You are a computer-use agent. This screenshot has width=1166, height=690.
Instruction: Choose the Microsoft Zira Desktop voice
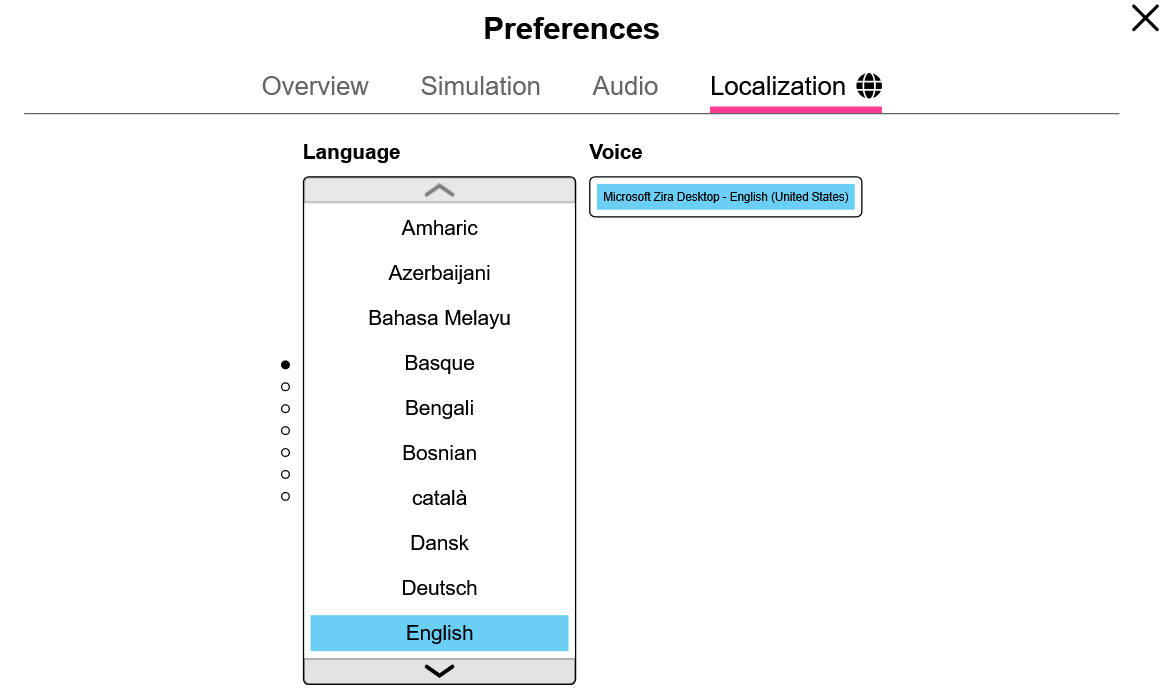726,197
